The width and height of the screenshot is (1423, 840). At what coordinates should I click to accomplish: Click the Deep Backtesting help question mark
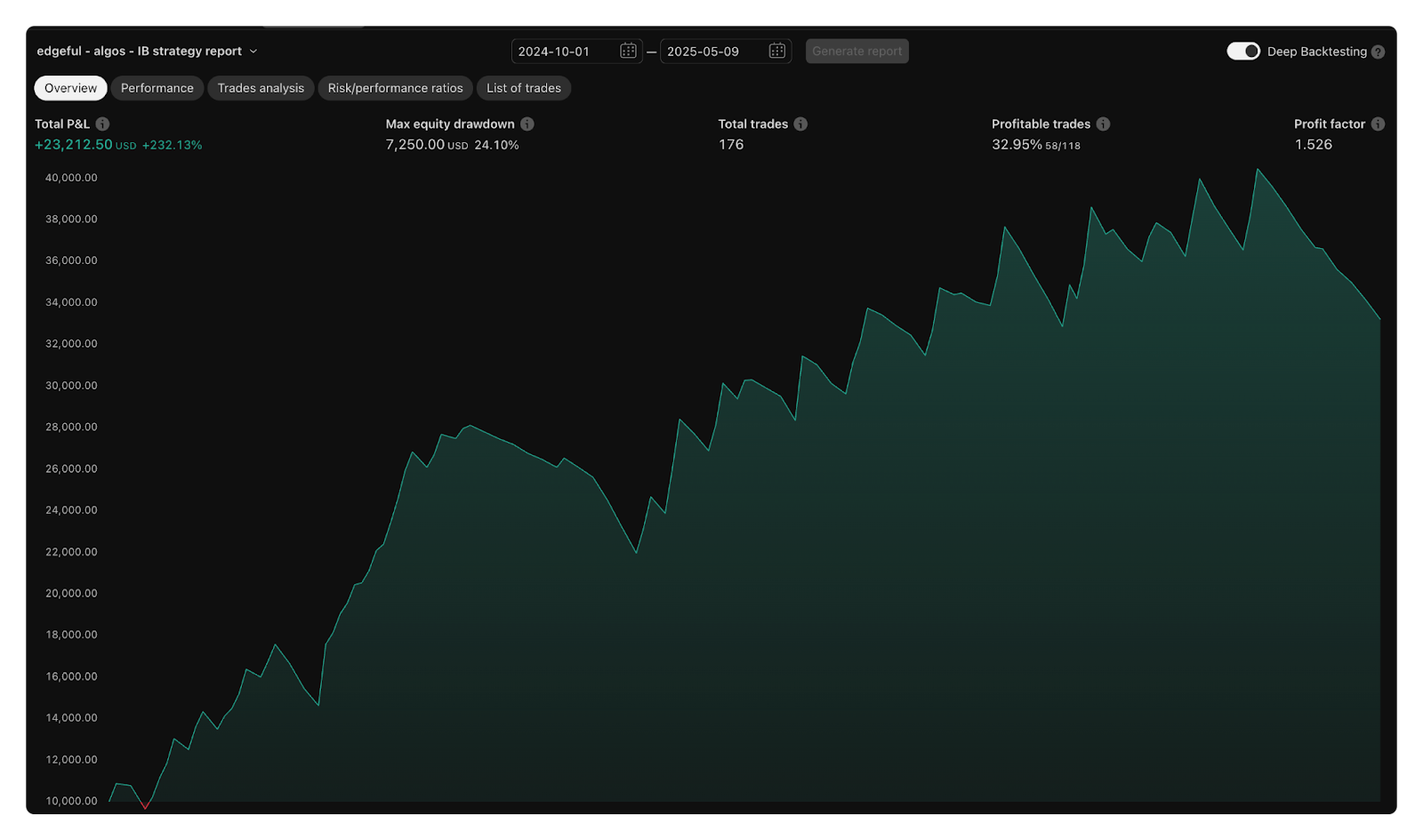pos(1378,52)
